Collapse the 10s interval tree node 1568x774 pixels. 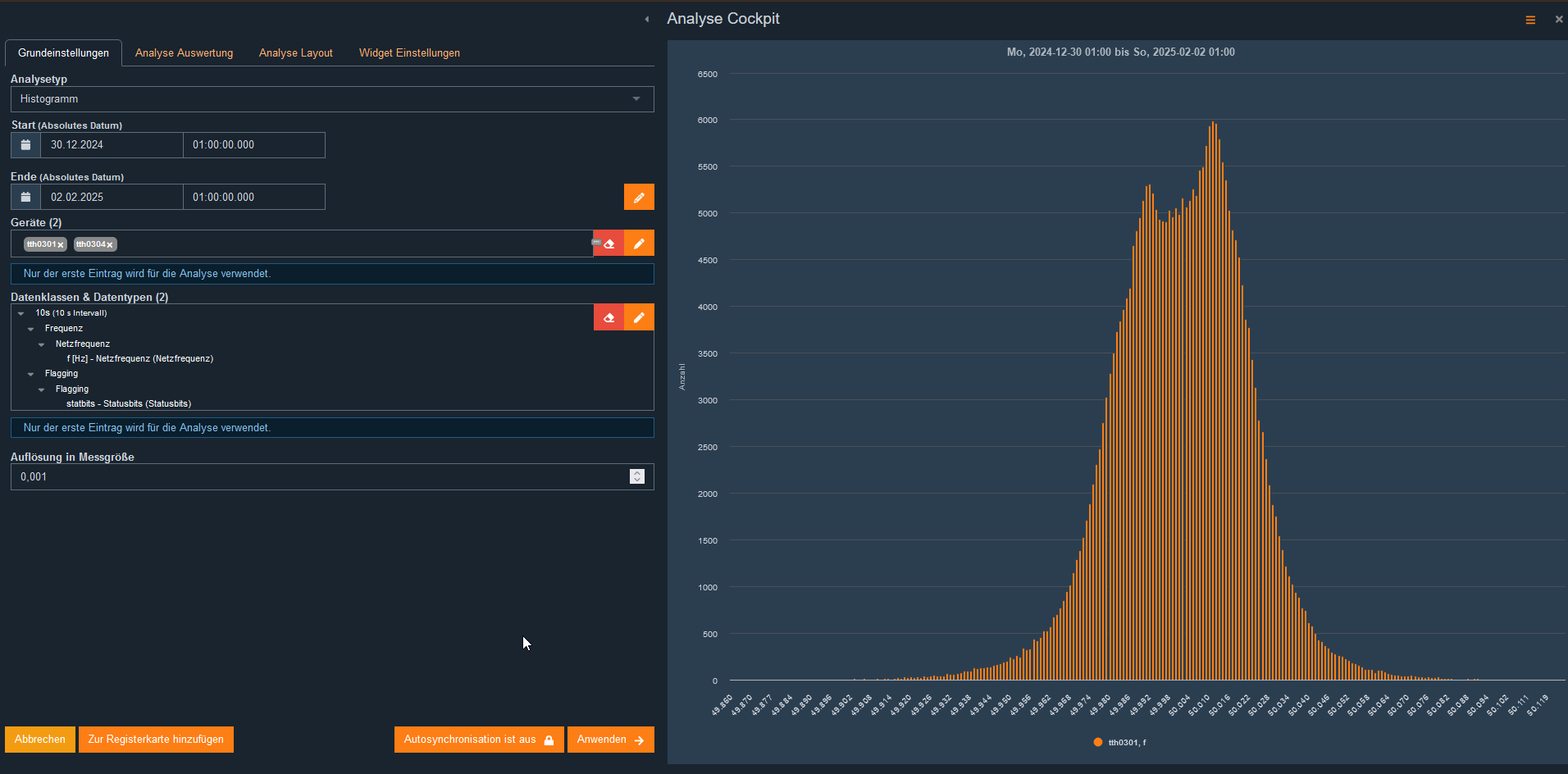[21, 313]
